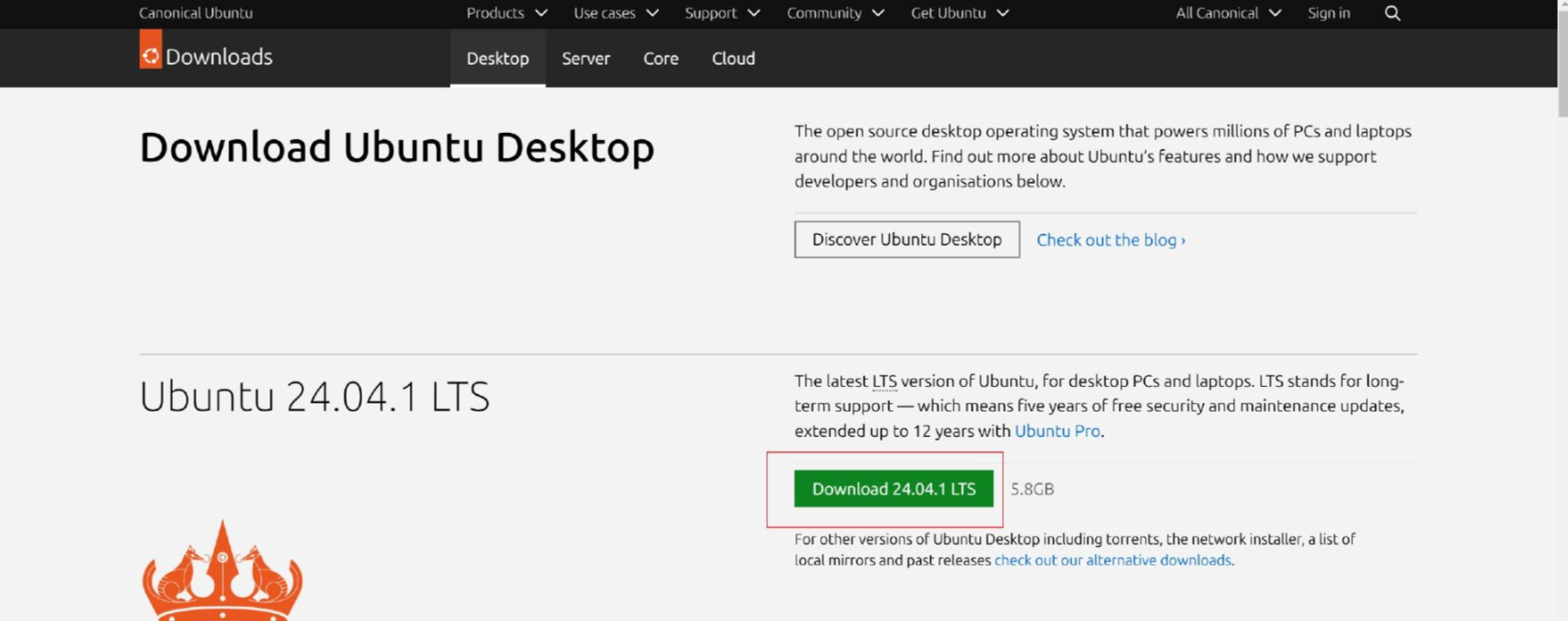Click the 5.8GB file size text

click(1032, 489)
